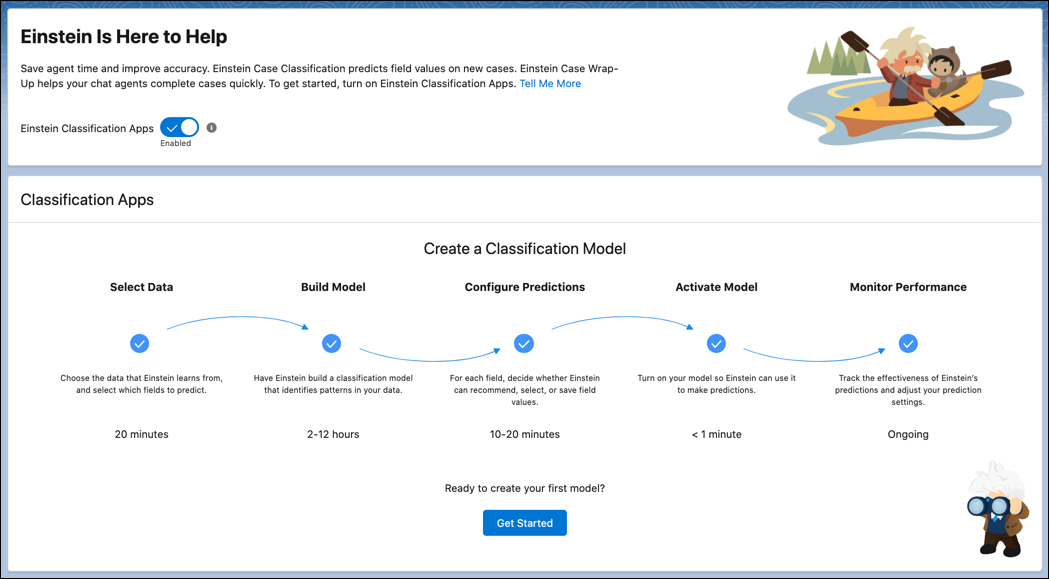Click the 'Create a Classification Model' title

tap(524, 248)
